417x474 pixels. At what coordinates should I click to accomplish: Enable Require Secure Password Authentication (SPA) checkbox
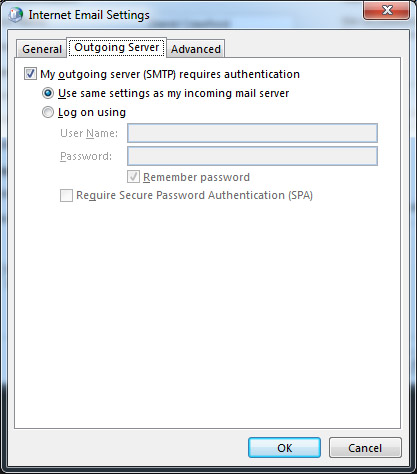click(x=66, y=195)
